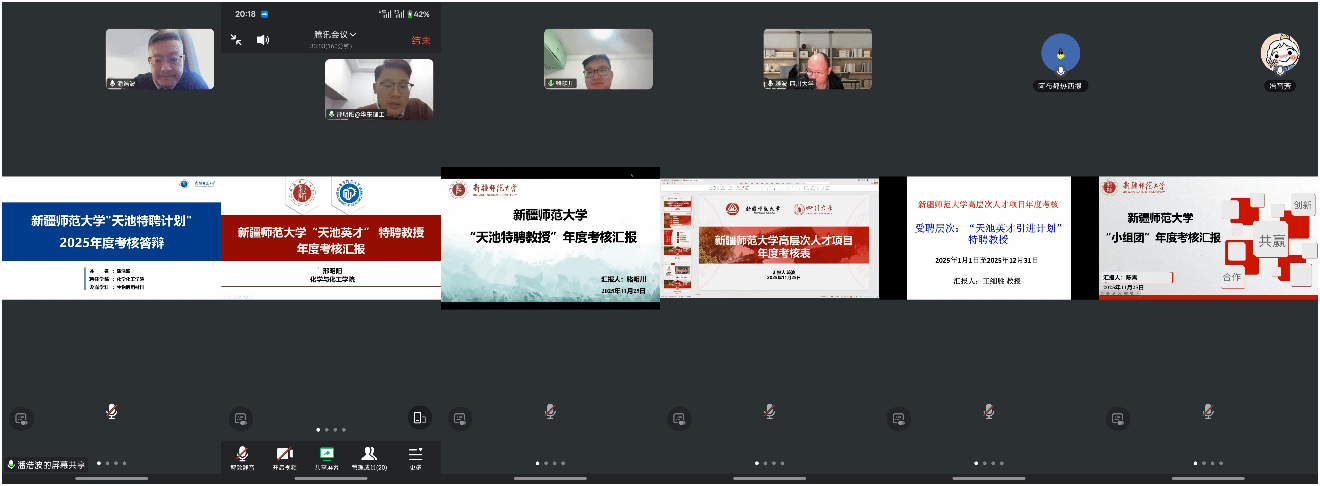Select the cartoon girl avatar participant
This screenshot has width=1320, height=486.
click(x=1278, y=54)
